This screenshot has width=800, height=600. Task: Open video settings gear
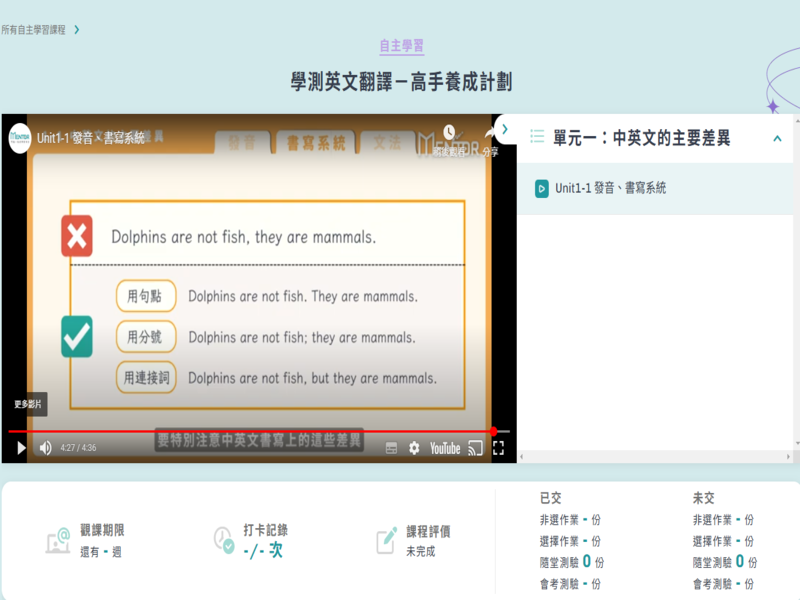tap(413, 448)
